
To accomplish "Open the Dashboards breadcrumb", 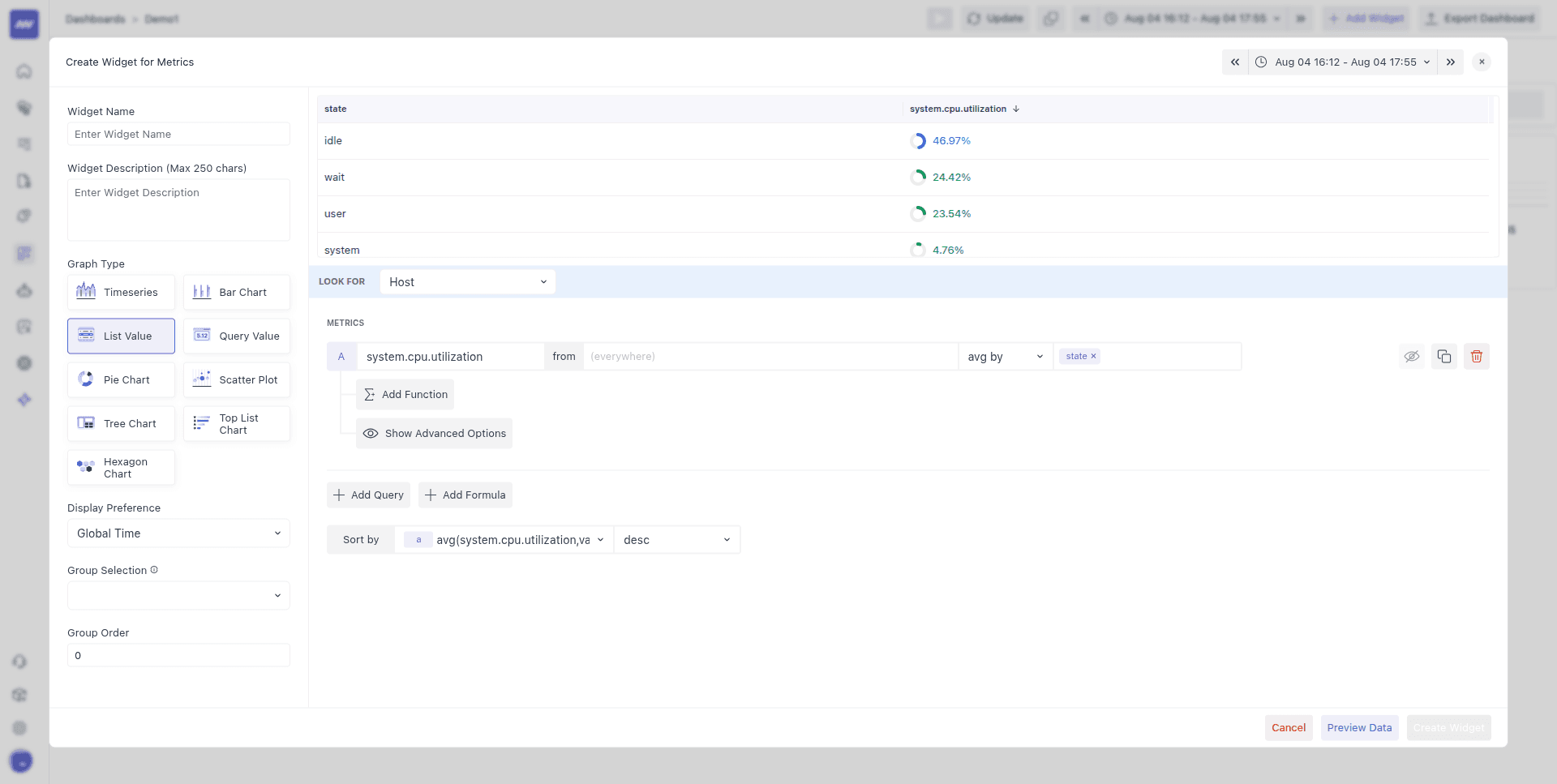I will (x=95, y=19).
